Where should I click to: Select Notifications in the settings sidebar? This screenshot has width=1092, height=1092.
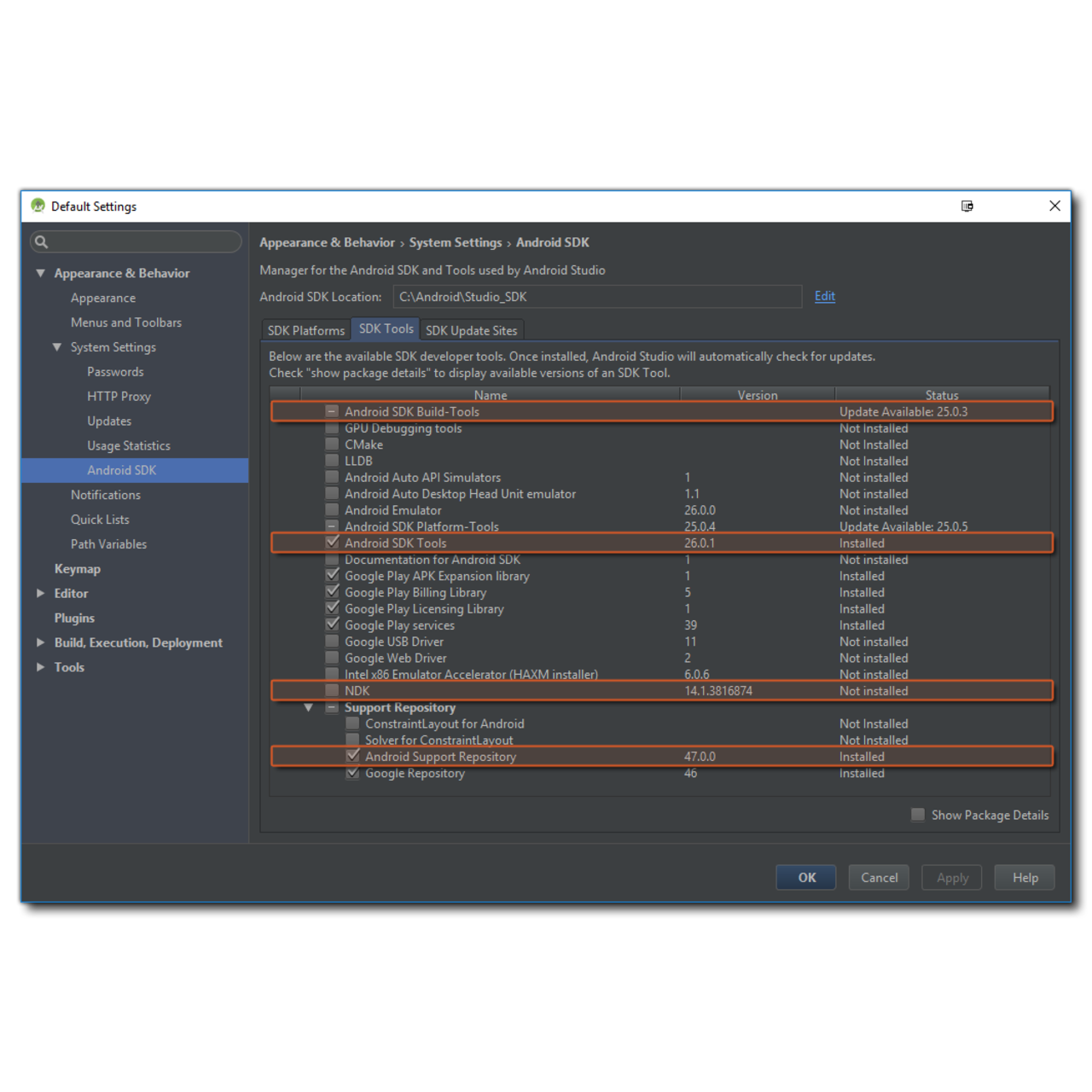coord(105,495)
